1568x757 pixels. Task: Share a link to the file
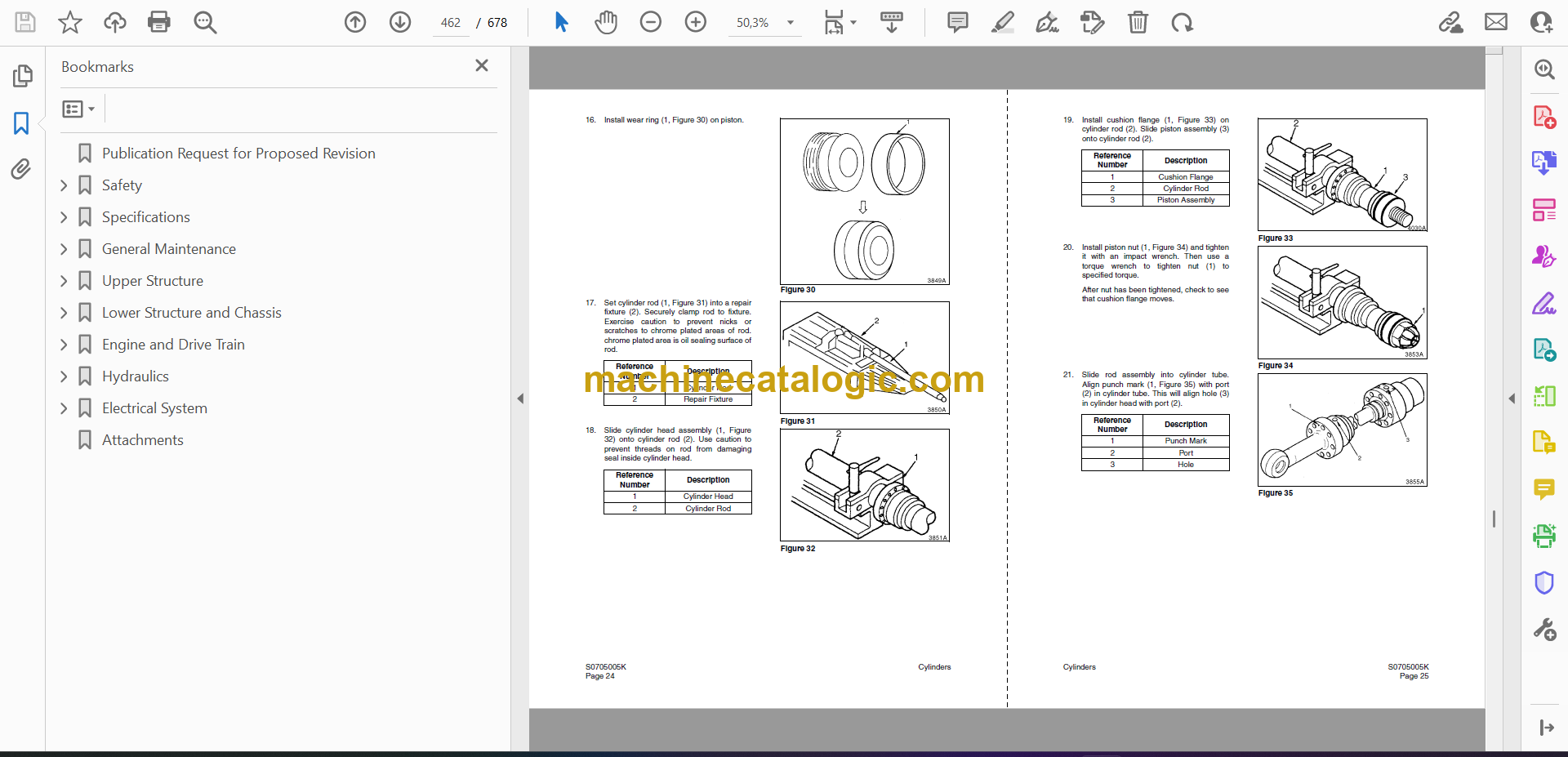(1451, 22)
